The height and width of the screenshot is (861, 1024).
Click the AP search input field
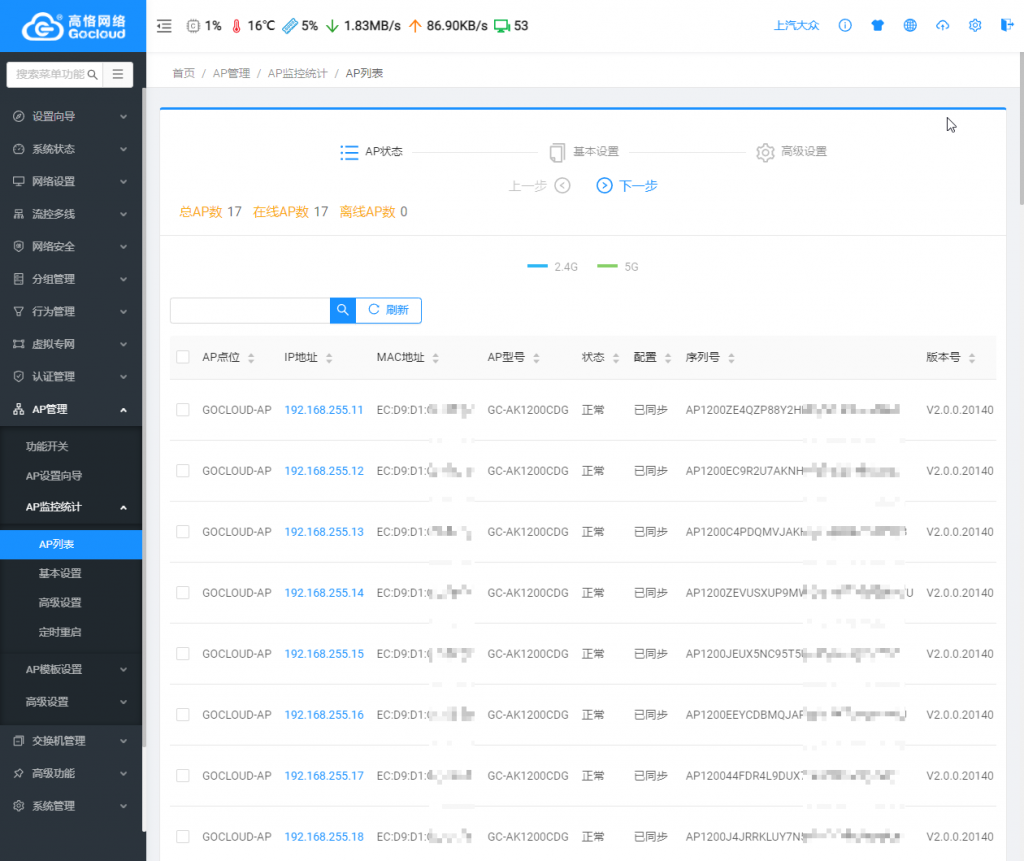point(250,310)
